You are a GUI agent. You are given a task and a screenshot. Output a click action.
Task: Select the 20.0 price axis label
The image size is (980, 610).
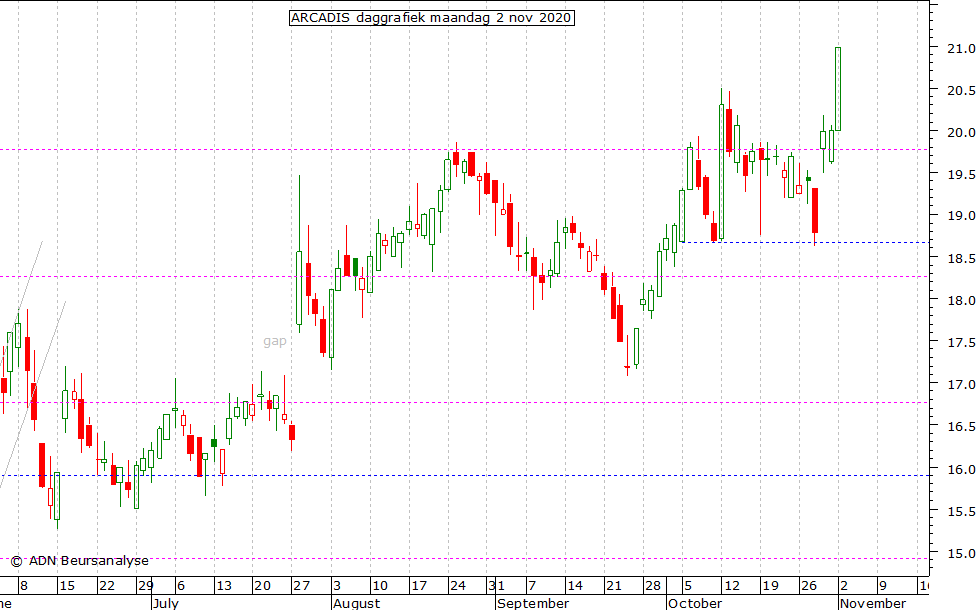coord(961,132)
